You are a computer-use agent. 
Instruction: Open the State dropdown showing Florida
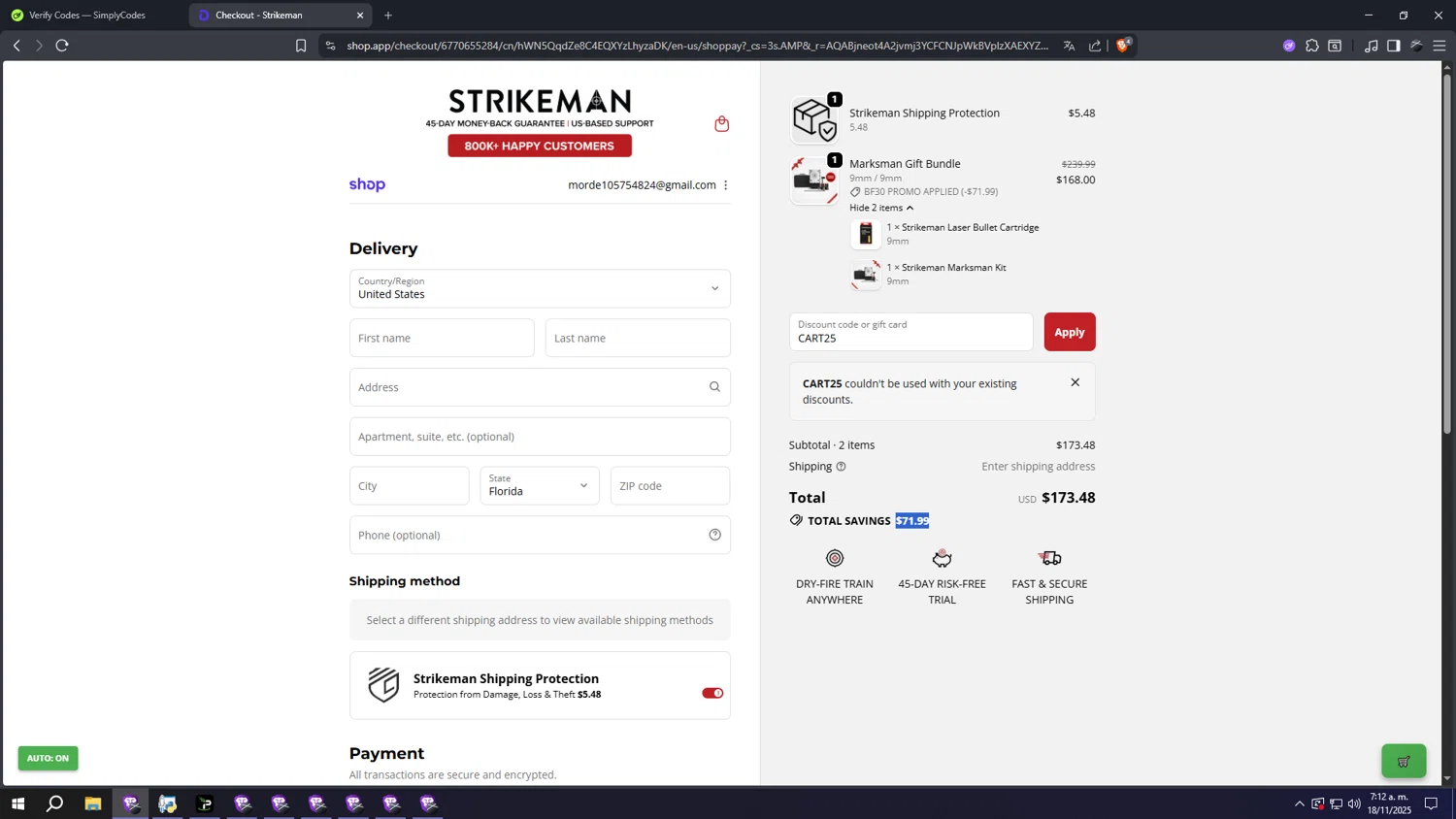click(540, 485)
